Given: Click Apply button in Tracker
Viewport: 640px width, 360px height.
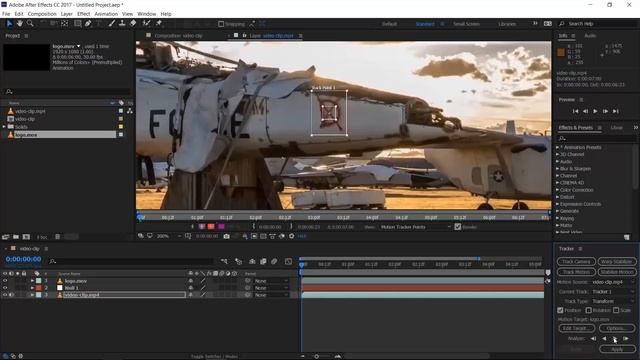Looking at the screenshot, I should (x=617, y=349).
